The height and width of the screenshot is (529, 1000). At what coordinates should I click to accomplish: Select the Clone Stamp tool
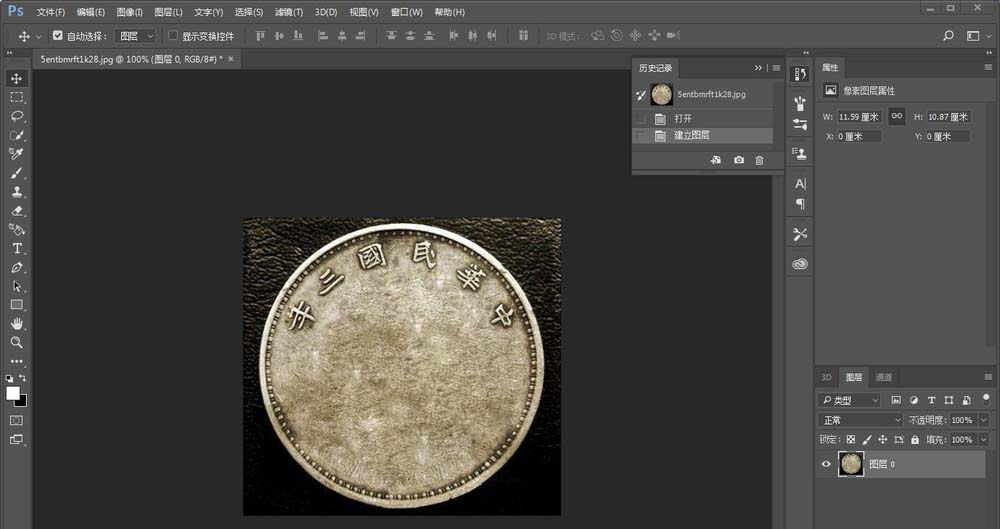pos(17,191)
